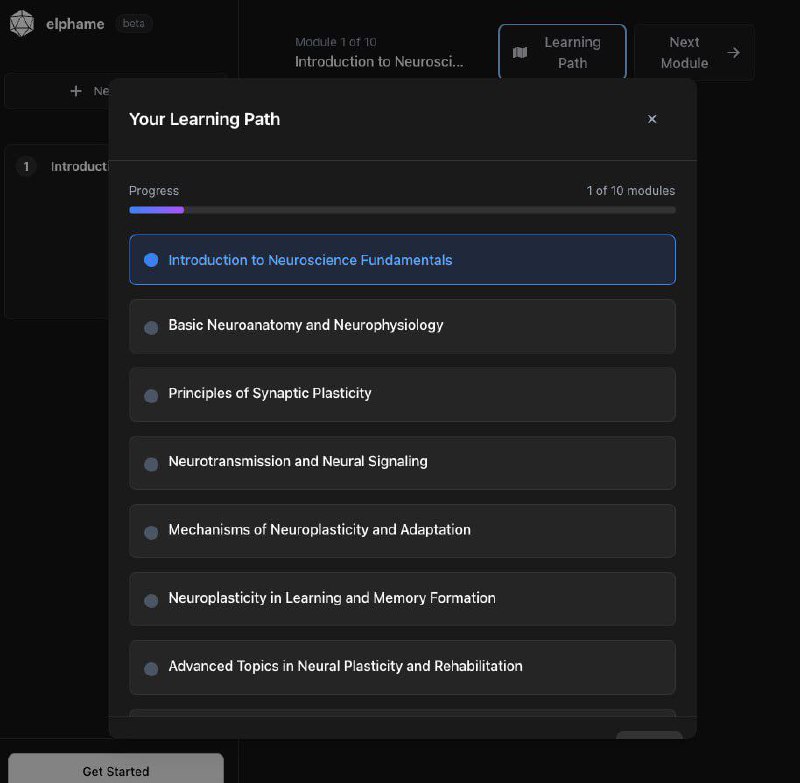Select Mechanisms of Neuroplasticity and Adaptation module
Viewport: 800px width, 783px height.
[402, 530]
